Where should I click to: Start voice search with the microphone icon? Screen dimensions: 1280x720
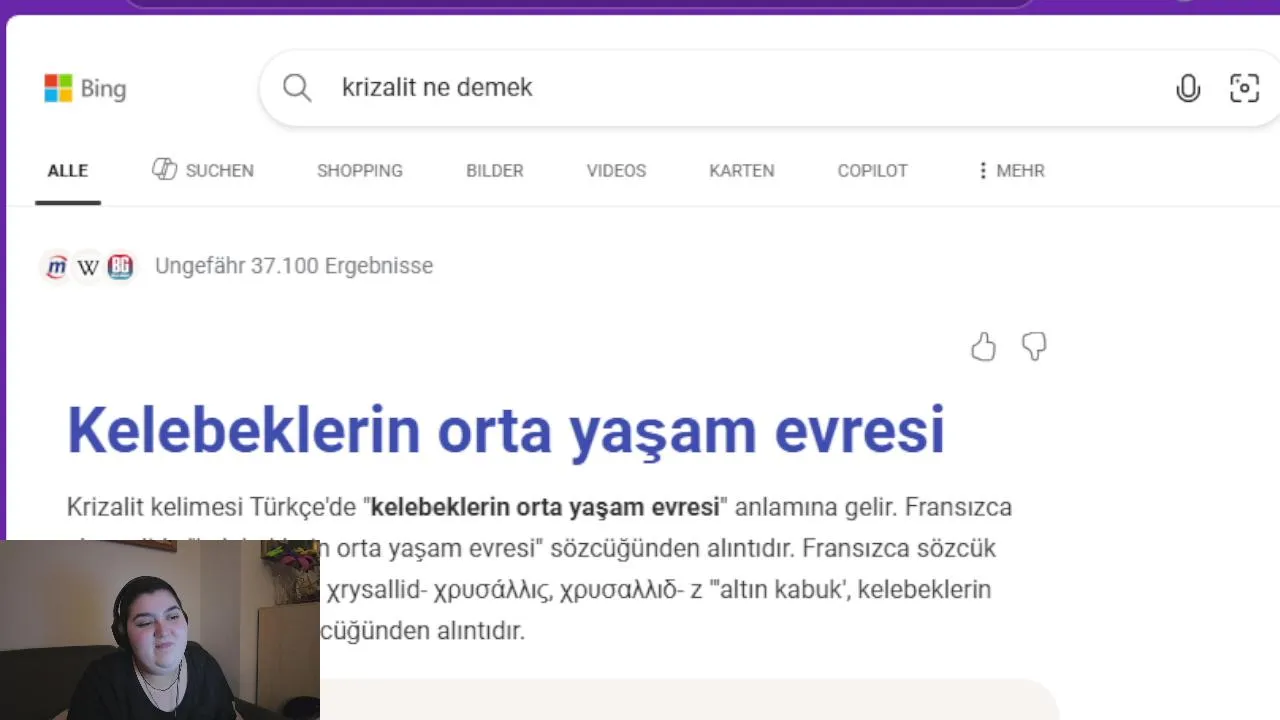click(x=1188, y=88)
